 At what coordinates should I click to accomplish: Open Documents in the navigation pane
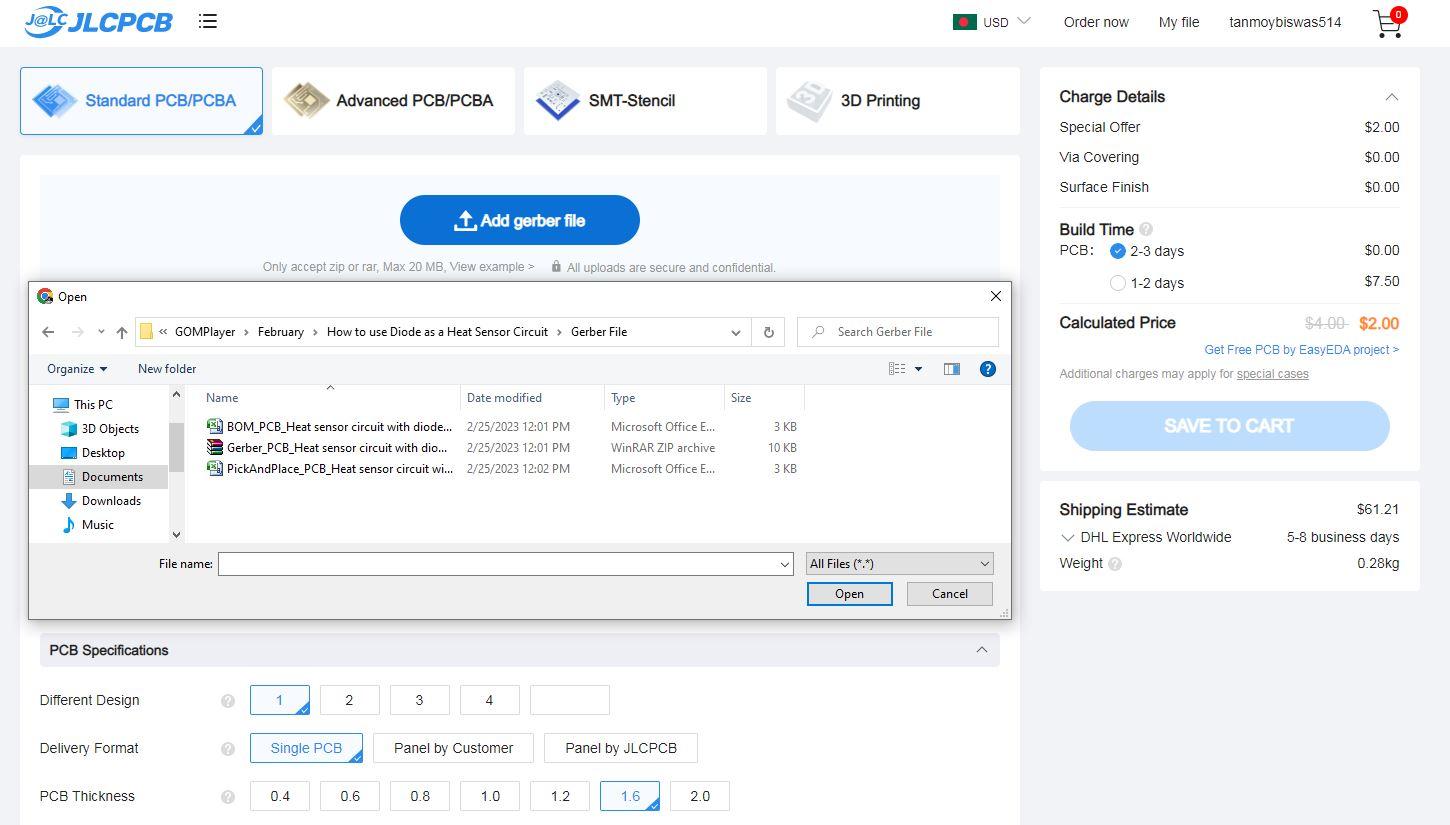click(x=103, y=477)
